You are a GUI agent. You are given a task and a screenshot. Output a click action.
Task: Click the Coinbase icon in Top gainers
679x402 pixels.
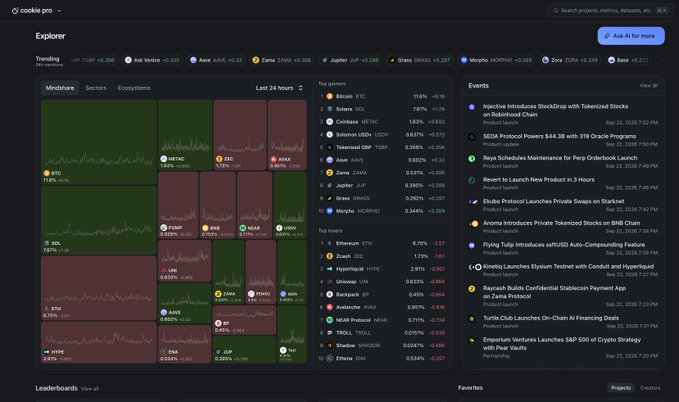pyautogui.click(x=330, y=122)
